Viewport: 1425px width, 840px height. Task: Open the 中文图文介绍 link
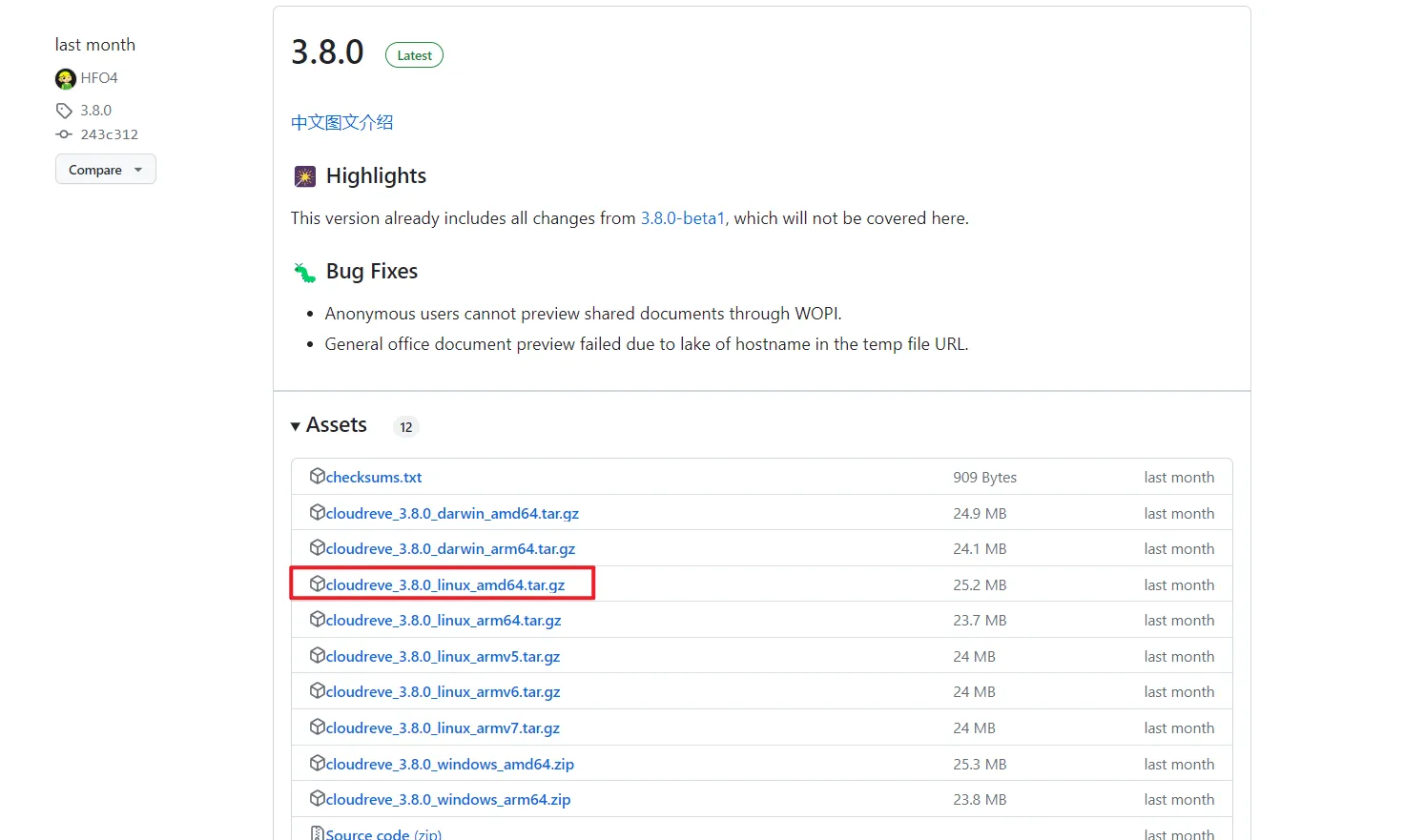[x=341, y=122]
